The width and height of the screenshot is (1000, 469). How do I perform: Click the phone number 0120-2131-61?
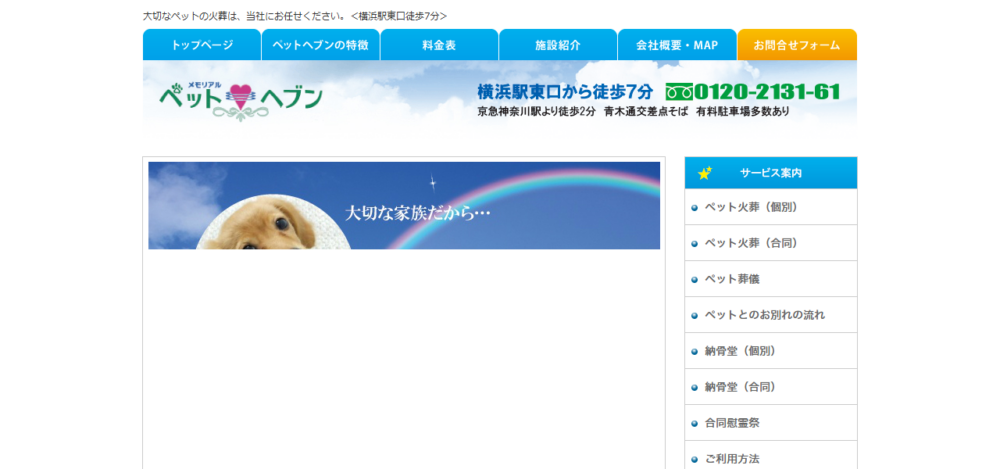click(767, 92)
